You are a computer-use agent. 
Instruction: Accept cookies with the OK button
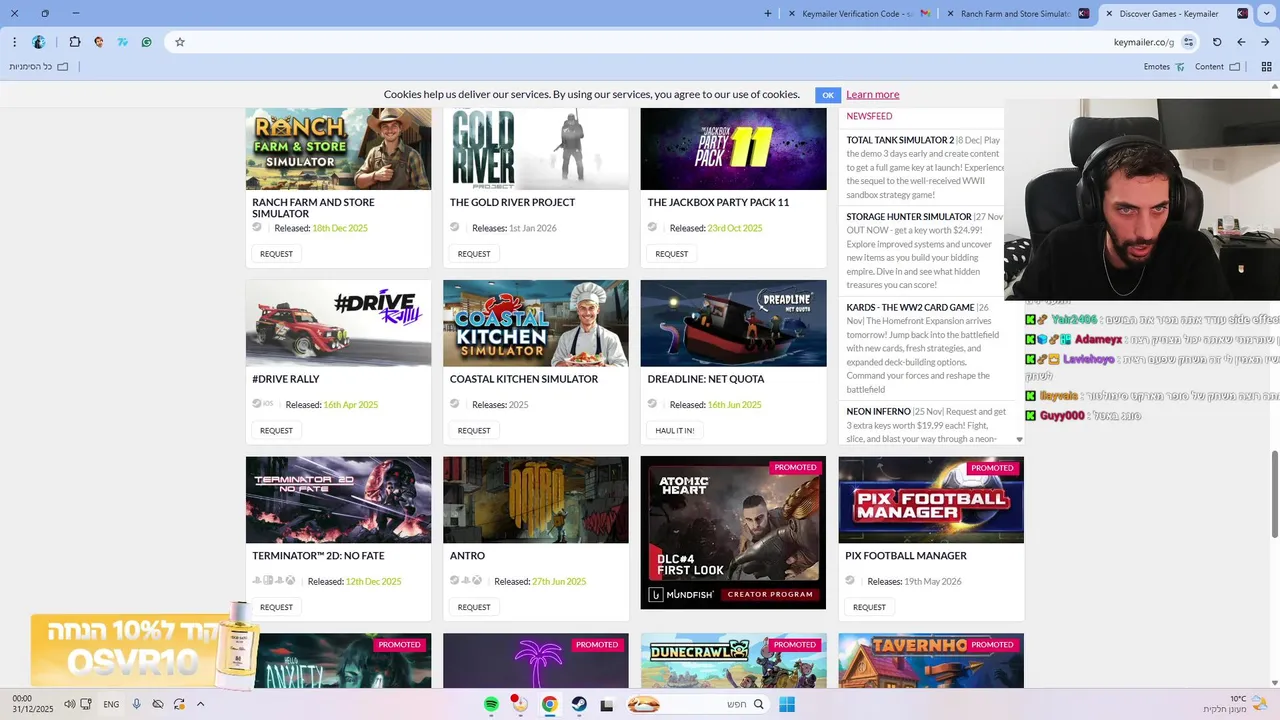(827, 95)
